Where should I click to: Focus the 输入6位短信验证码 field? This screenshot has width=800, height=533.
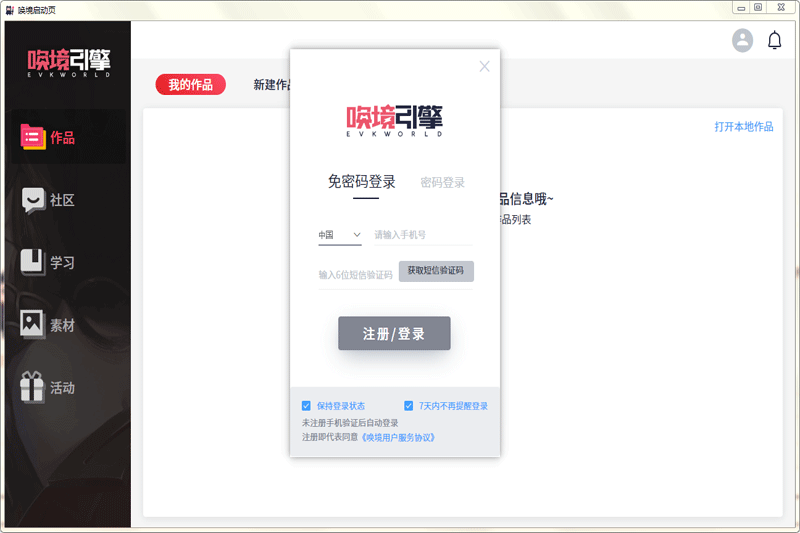(x=357, y=275)
